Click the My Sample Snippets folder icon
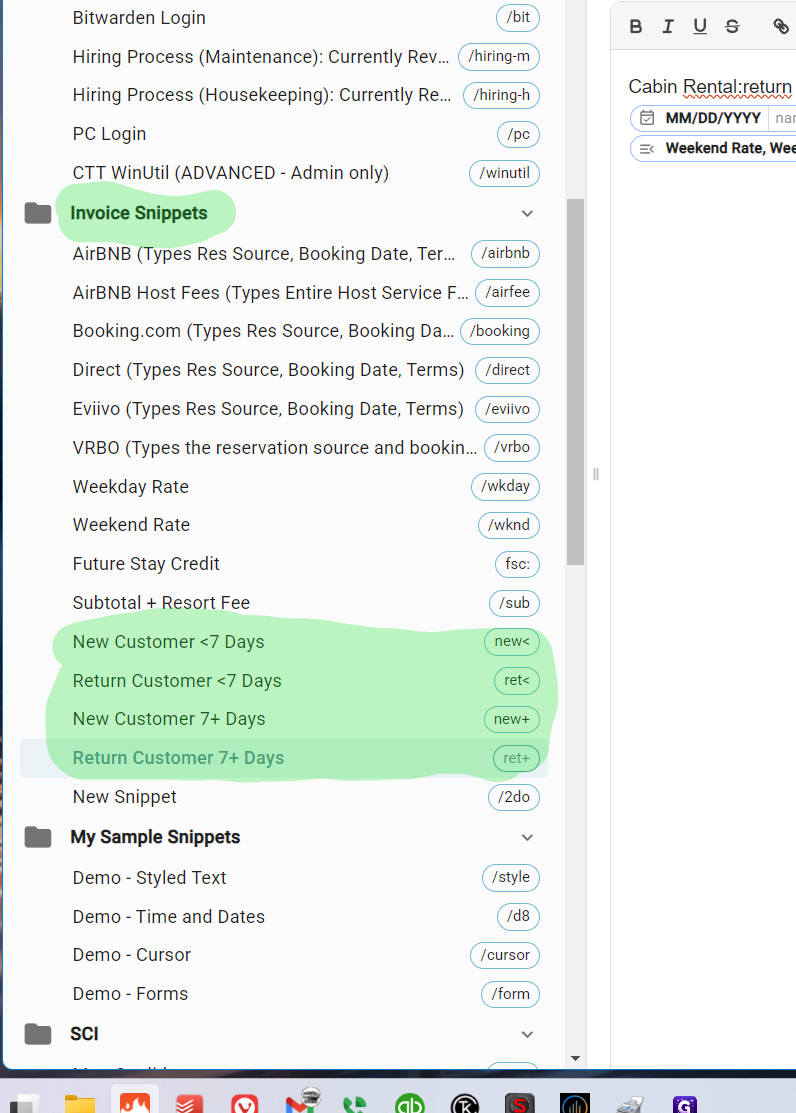The height and width of the screenshot is (1113, 796). coord(38,837)
